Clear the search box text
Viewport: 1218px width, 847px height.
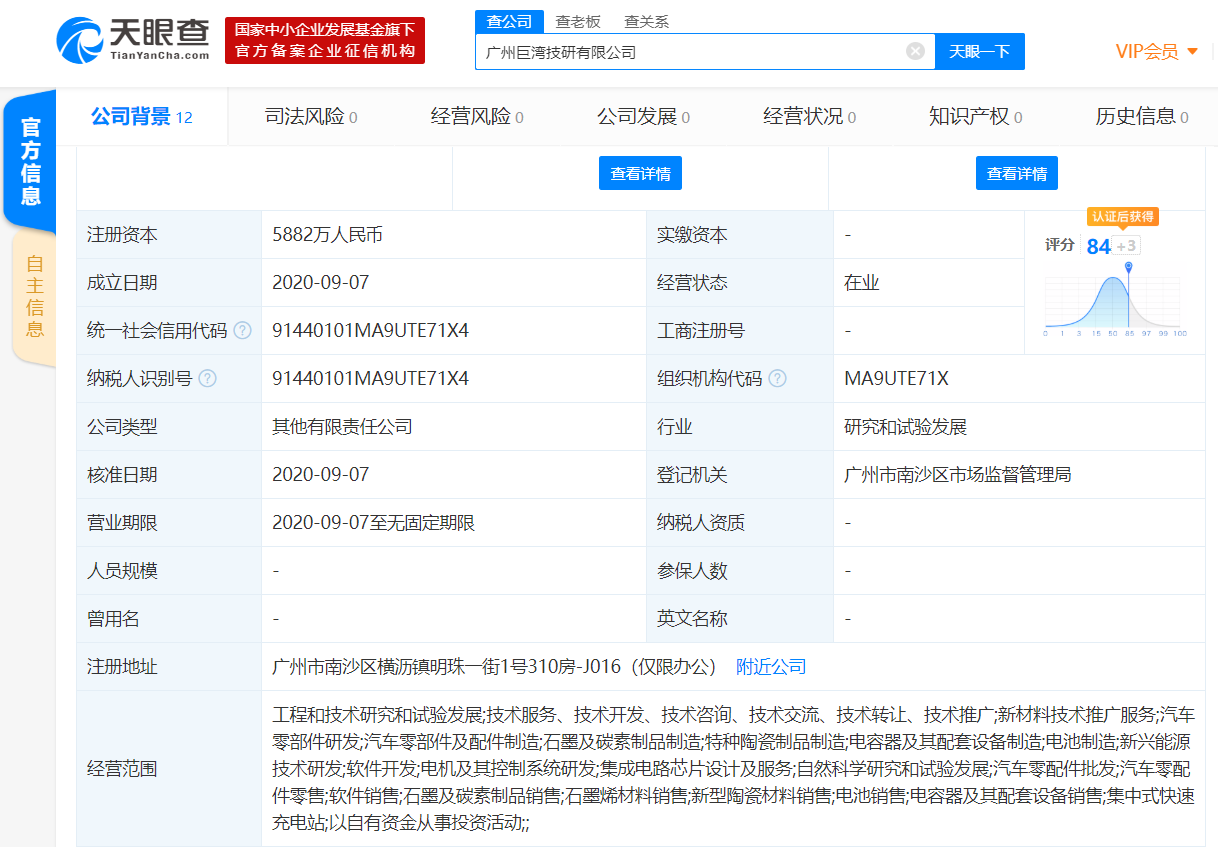[x=915, y=51]
